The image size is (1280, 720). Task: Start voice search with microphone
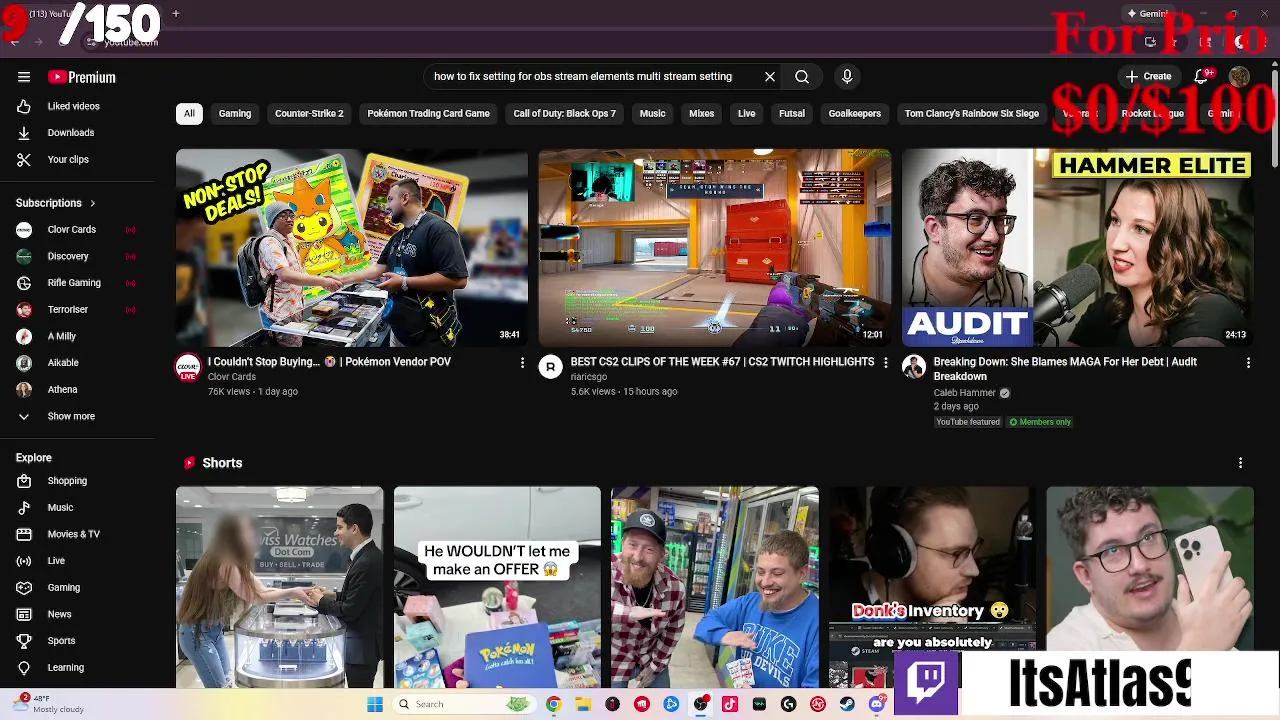847,76
